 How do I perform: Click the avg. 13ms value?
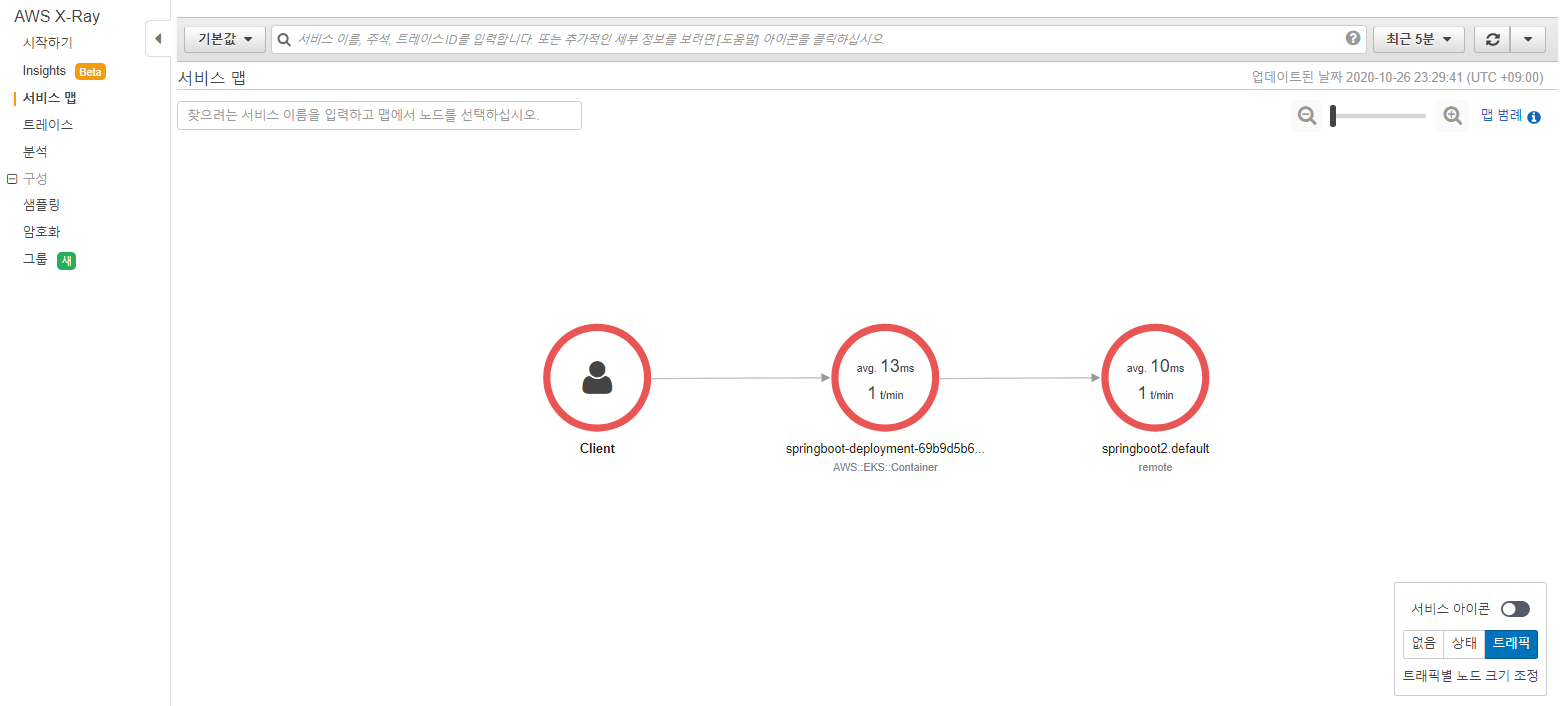click(x=885, y=367)
